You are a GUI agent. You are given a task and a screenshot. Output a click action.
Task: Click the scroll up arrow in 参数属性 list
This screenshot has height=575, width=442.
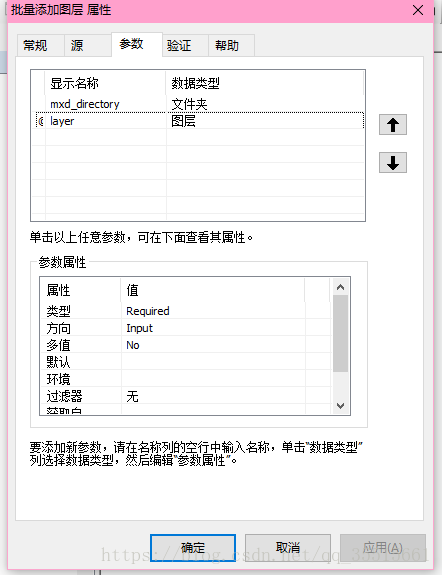340,287
